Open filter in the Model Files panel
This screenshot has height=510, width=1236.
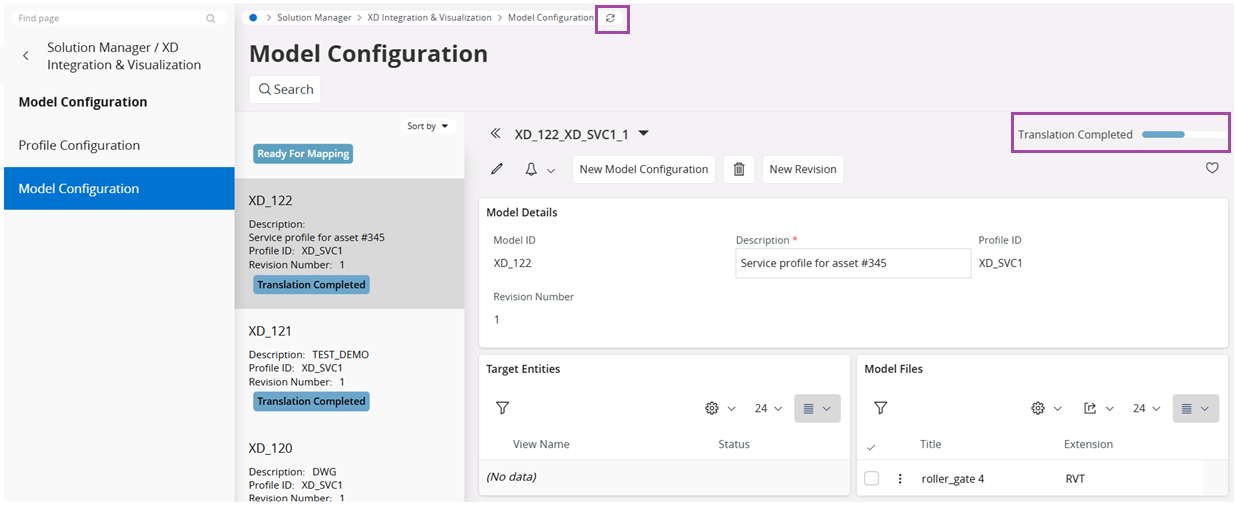point(880,408)
